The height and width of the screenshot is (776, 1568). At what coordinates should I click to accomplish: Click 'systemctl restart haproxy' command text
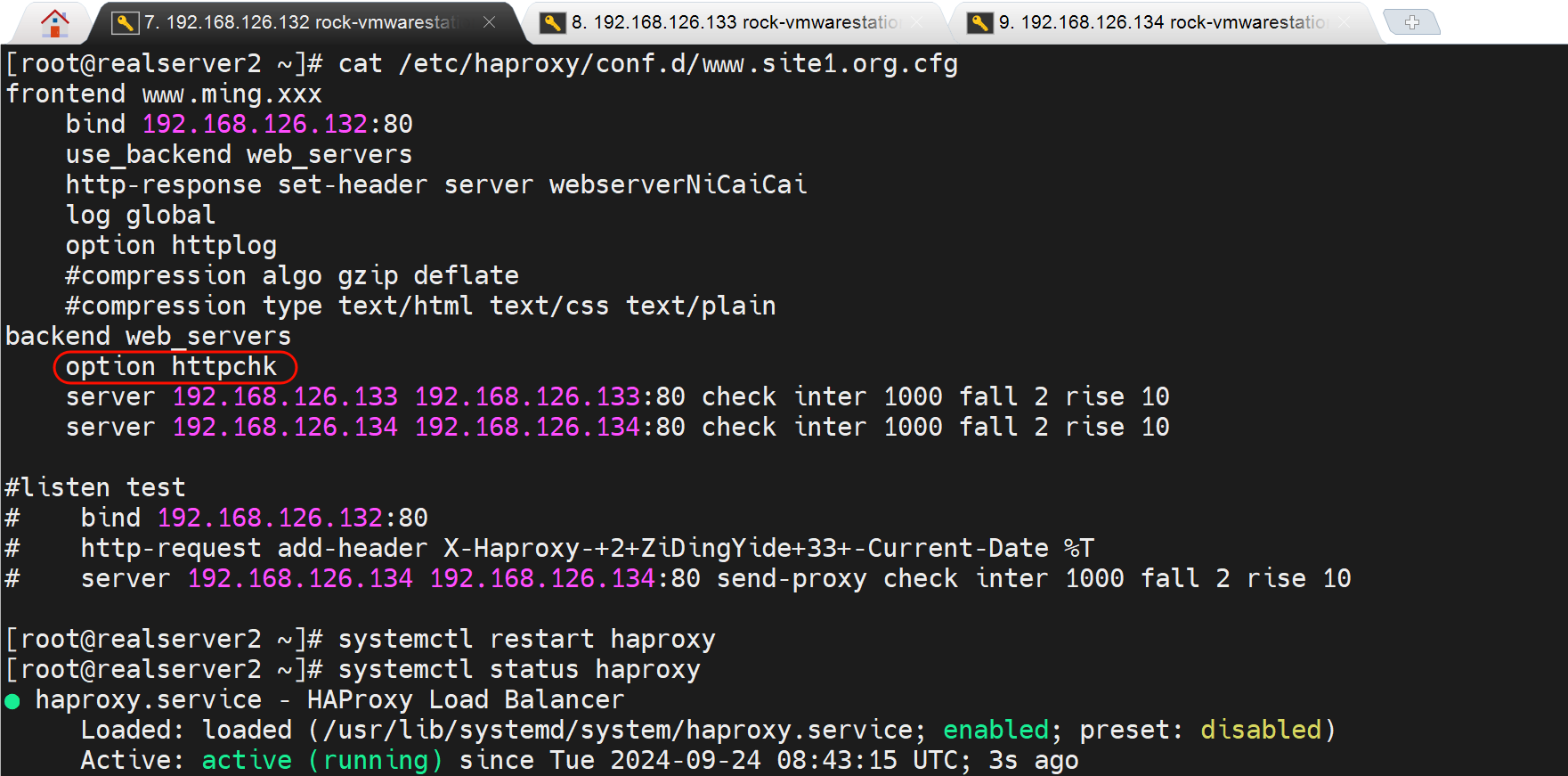(x=526, y=639)
